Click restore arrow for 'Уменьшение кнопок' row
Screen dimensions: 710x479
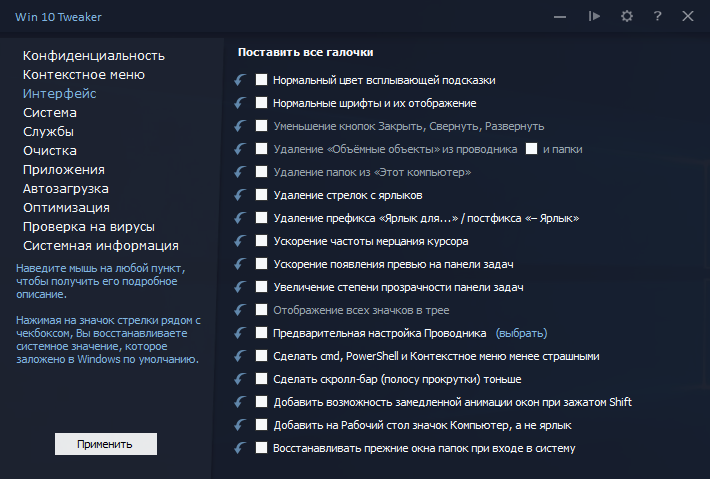point(240,126)
